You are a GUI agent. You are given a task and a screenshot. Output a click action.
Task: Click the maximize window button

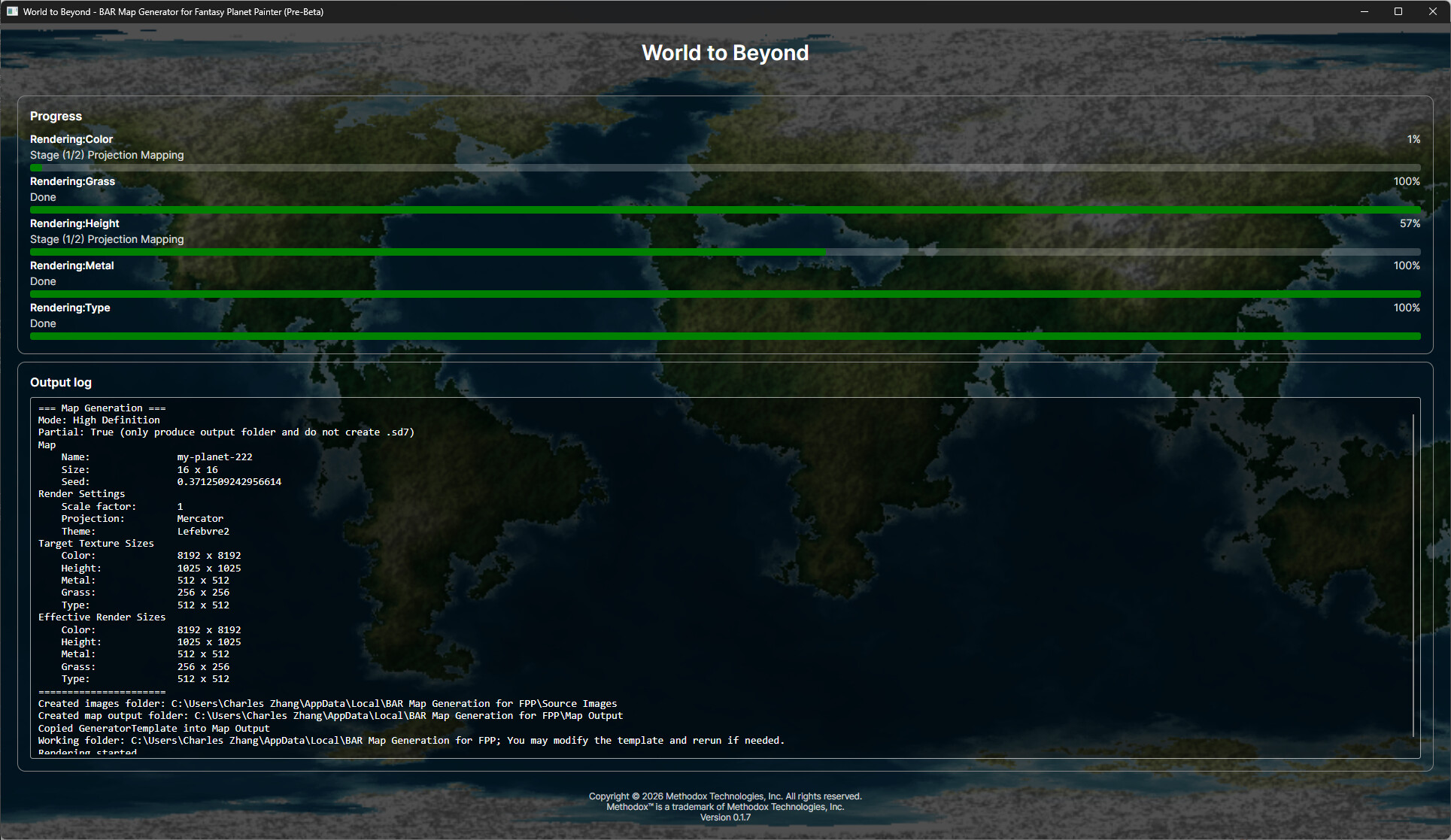pos(1398,11)
